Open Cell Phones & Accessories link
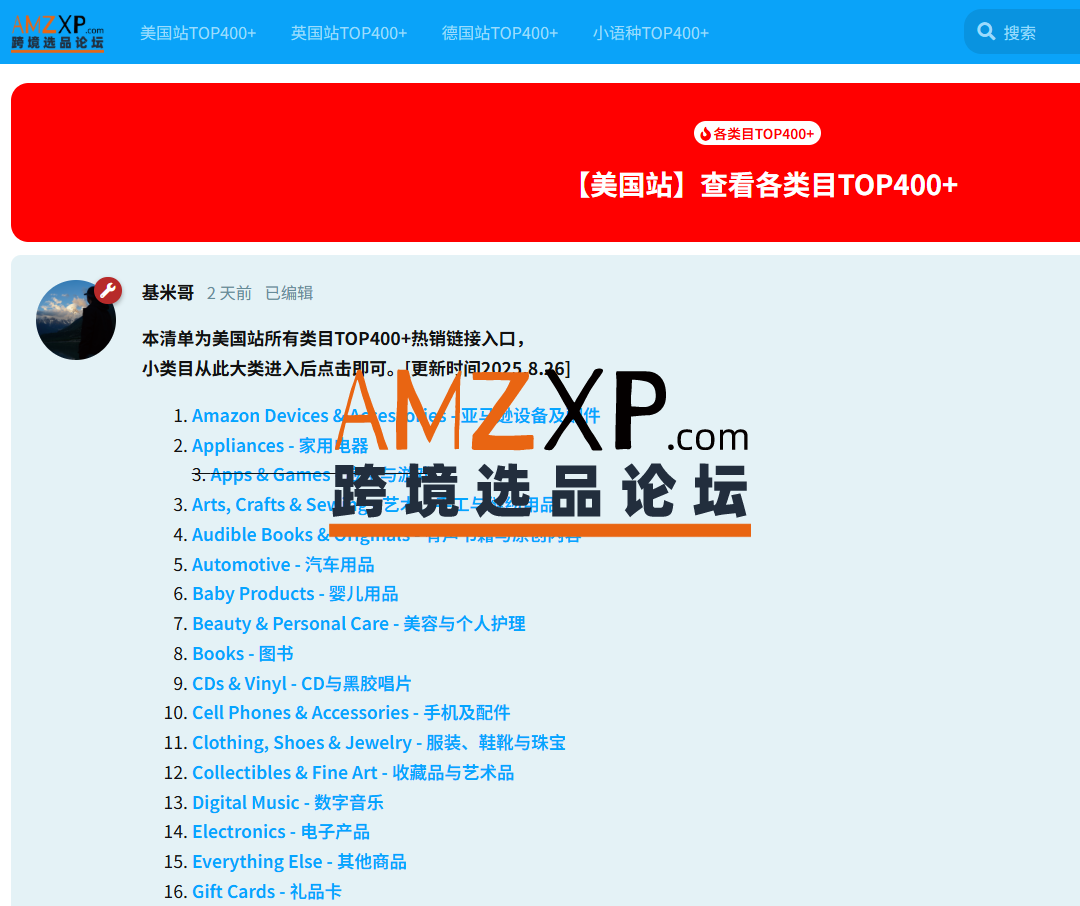This screenshot has width=1080, height=906. pos(351,713)
